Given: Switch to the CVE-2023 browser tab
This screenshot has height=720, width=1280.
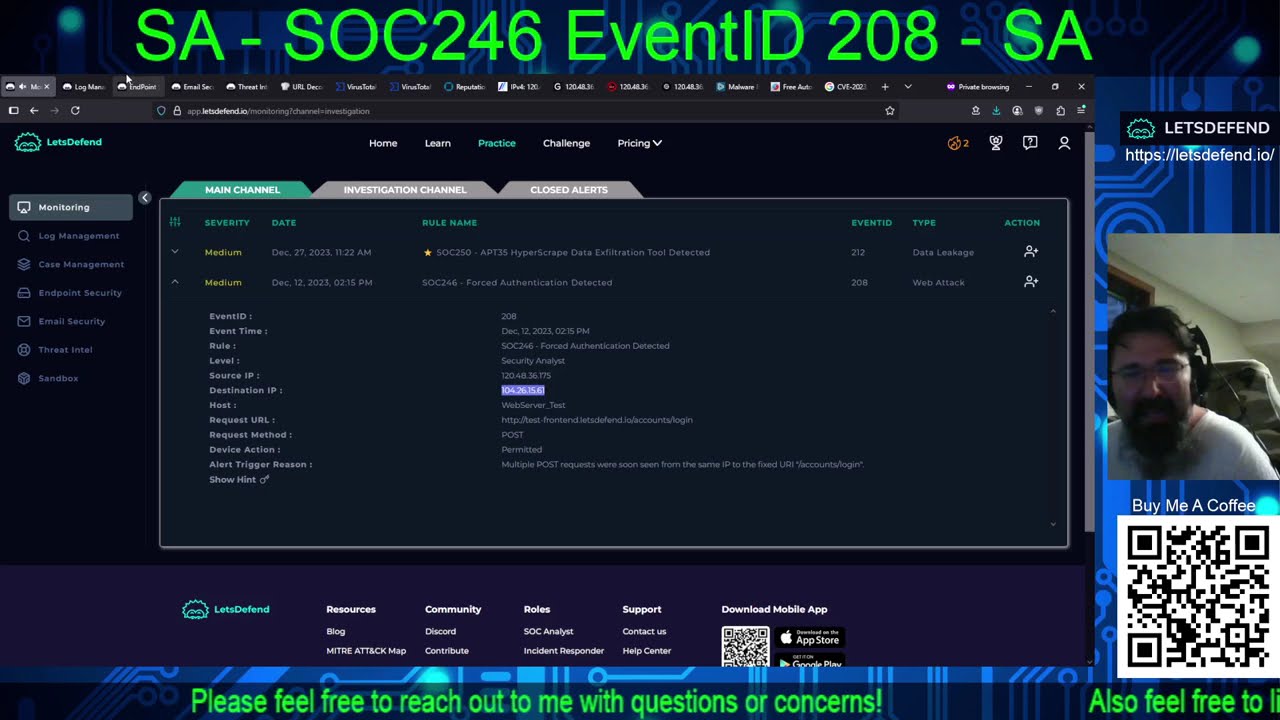Looking at the screenshot, I should point(845,87).
